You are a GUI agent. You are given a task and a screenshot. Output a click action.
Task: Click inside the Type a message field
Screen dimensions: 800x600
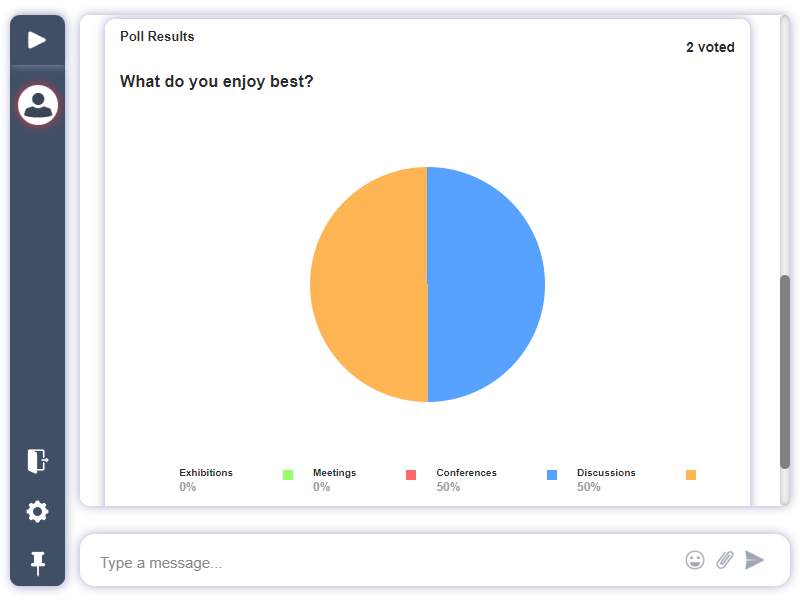coord(300,561)
